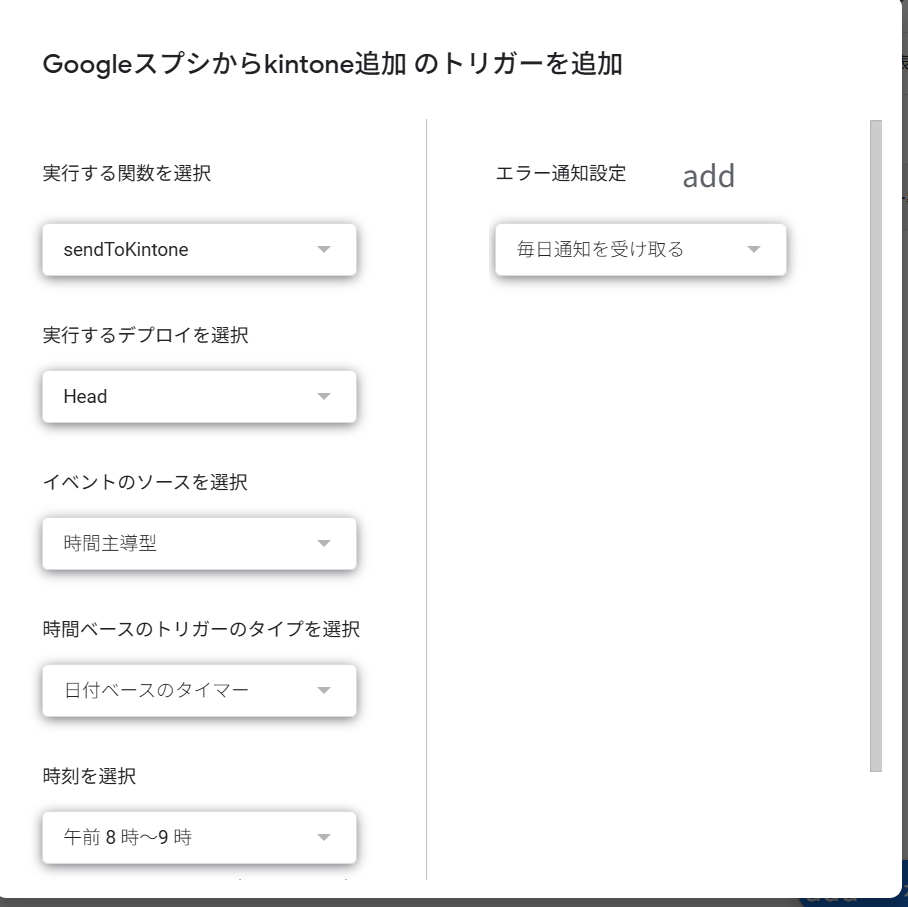908x907 pixels.
Task: Click the 実行するデプロイを選択 label
Action: (x=145, y=335)
